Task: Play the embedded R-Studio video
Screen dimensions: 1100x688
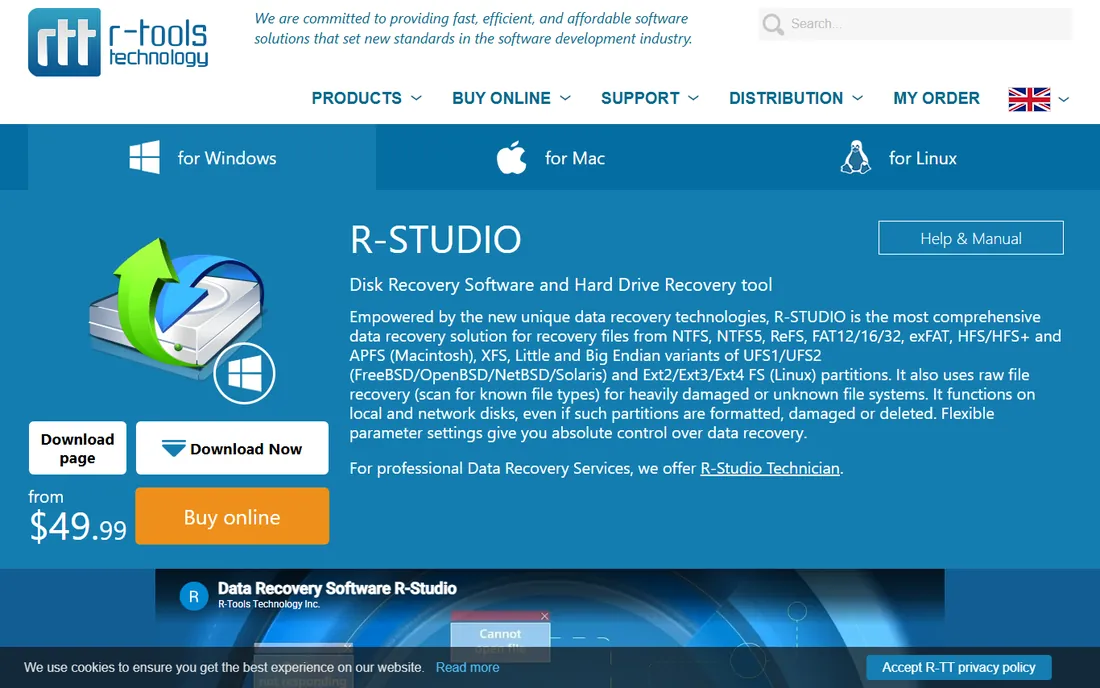Action: pyautogui.click(x=549, y=628)
